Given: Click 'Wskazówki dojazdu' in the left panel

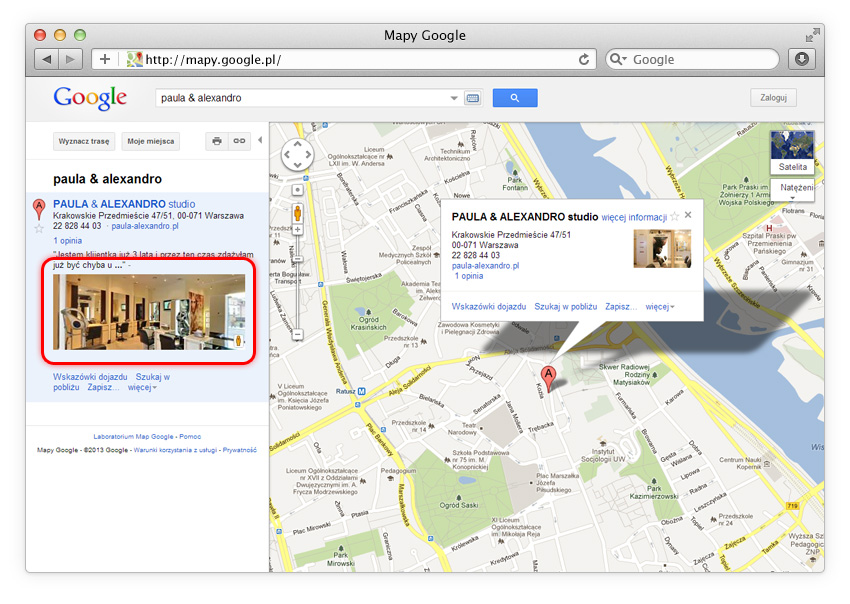Looking at the screenshot, I should tap(90, 376).
